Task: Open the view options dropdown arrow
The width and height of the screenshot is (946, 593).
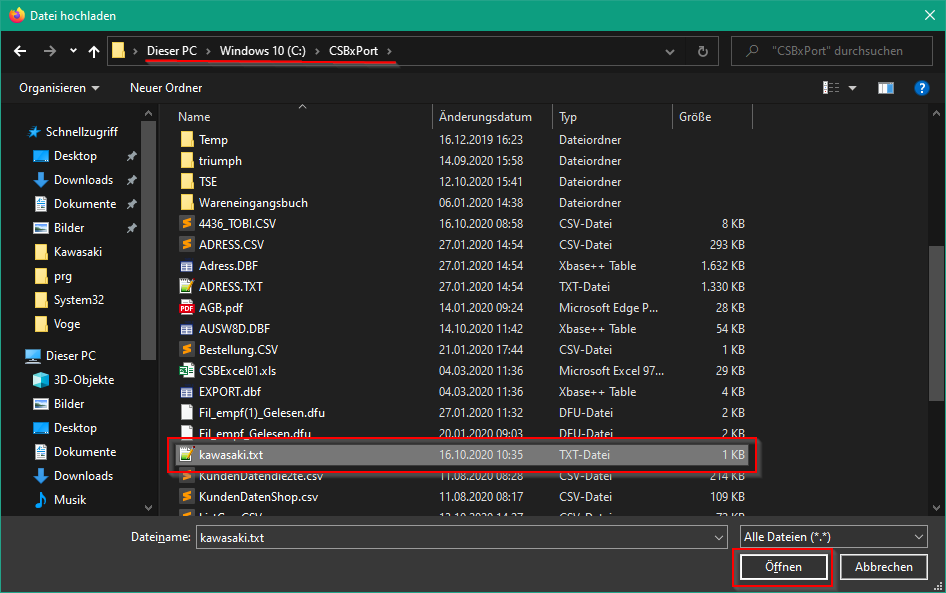Action: (x=852, y=88)
